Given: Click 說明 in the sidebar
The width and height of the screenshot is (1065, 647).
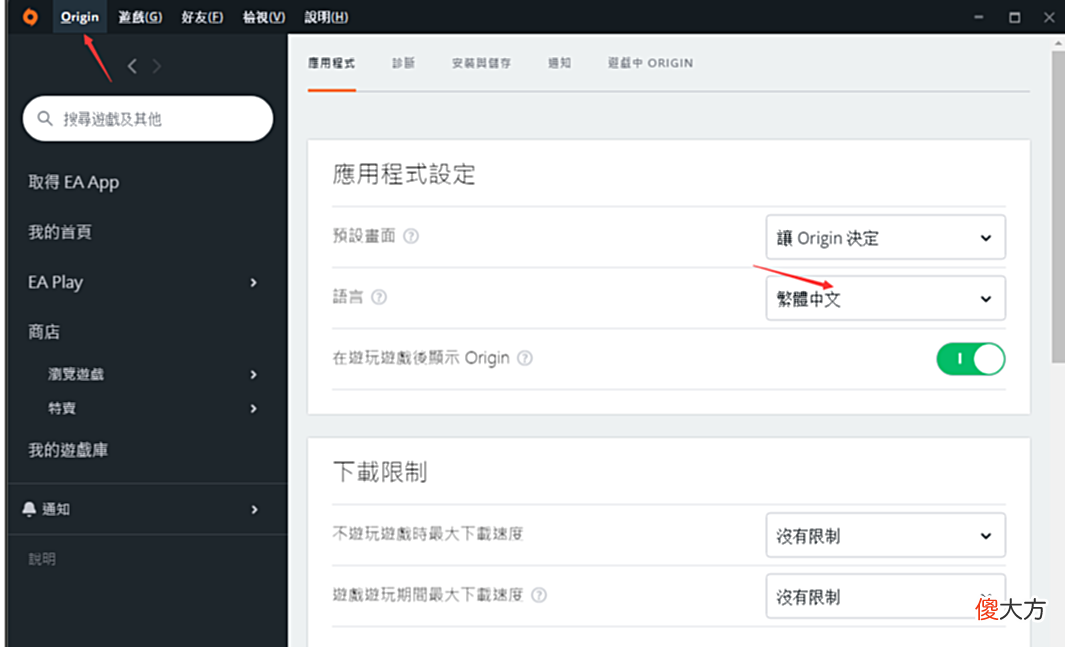Looking at the screenshot, I should point(42,559).
